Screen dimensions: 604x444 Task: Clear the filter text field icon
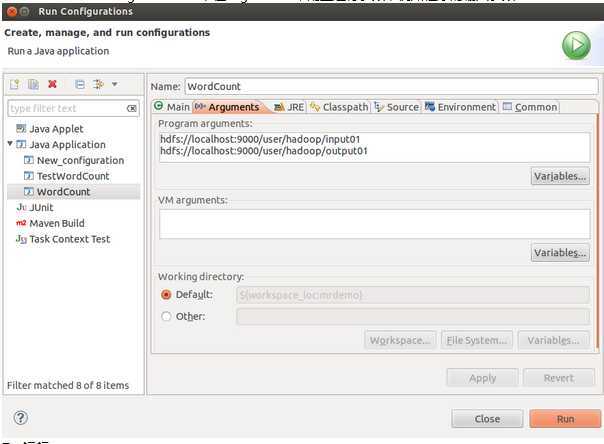(x=131, y=109)
